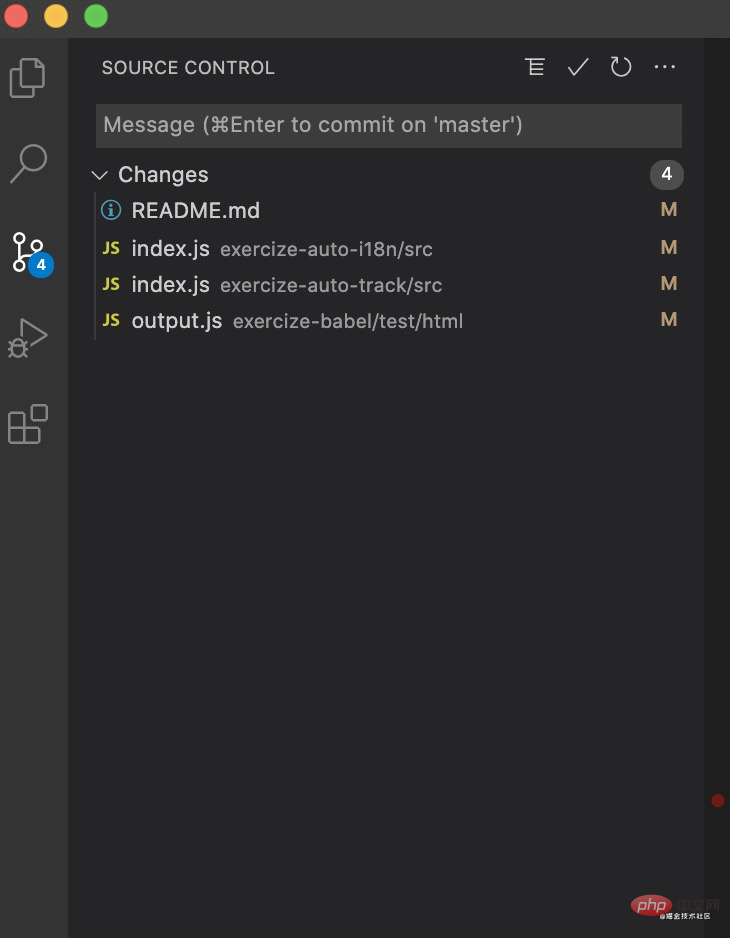Toggle view as tree in Source Control

click(535, 67)
